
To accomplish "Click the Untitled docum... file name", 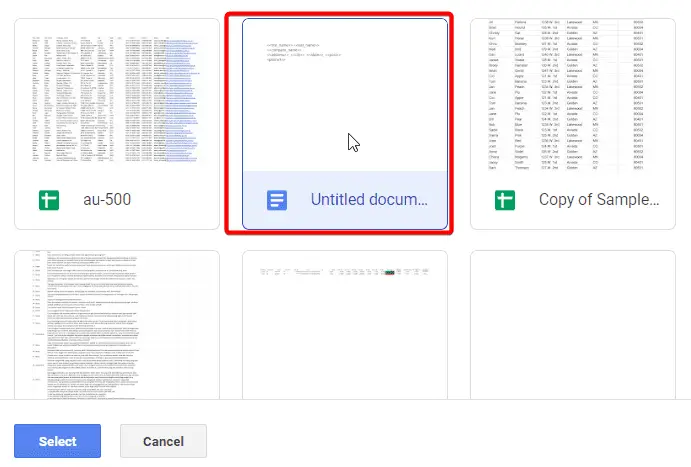I will [x=369, y=200].
